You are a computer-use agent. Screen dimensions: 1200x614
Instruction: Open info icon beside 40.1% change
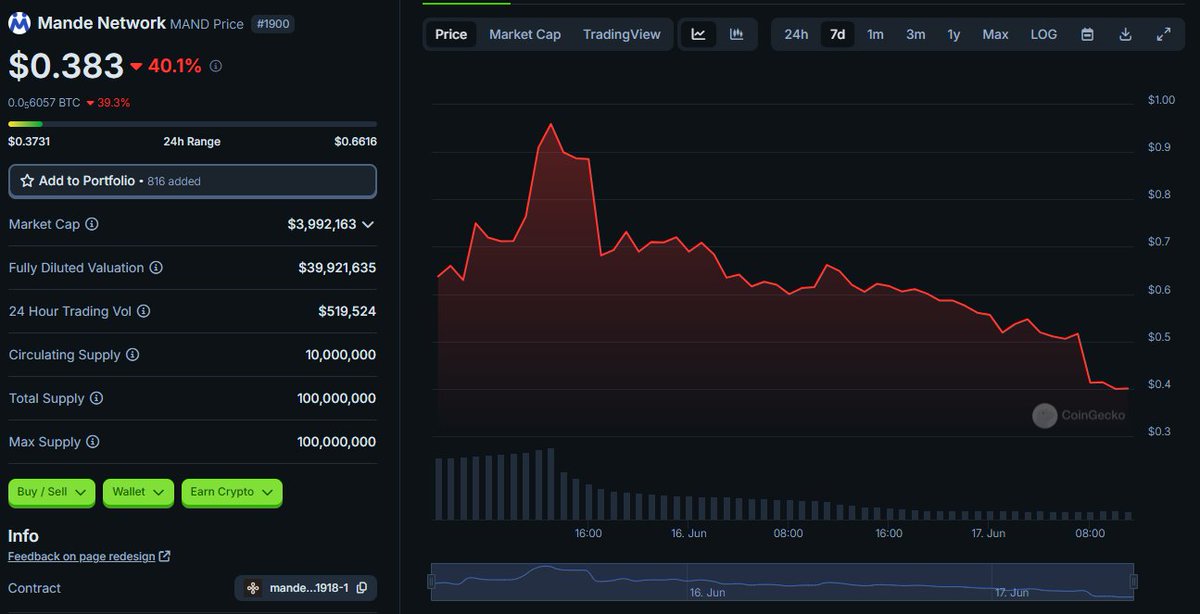pos(216,66)
